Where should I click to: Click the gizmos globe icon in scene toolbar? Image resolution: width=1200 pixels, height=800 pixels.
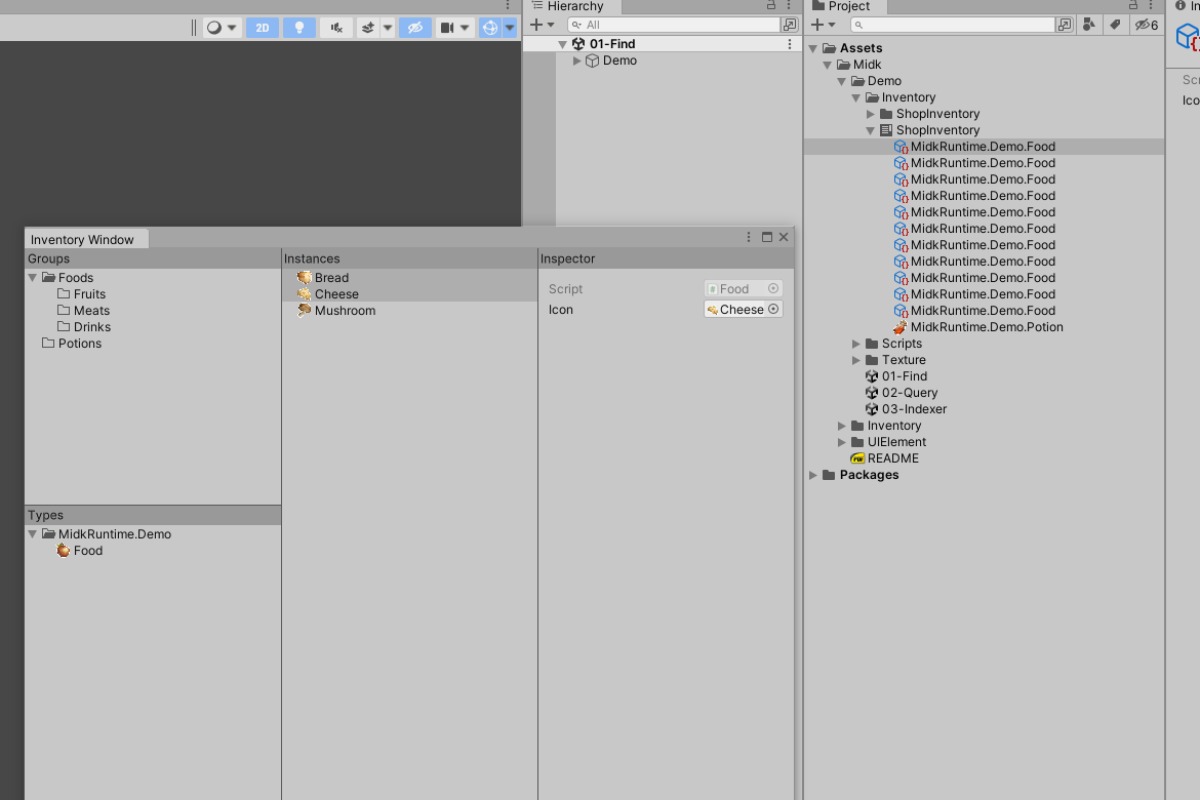coord(490,27)
